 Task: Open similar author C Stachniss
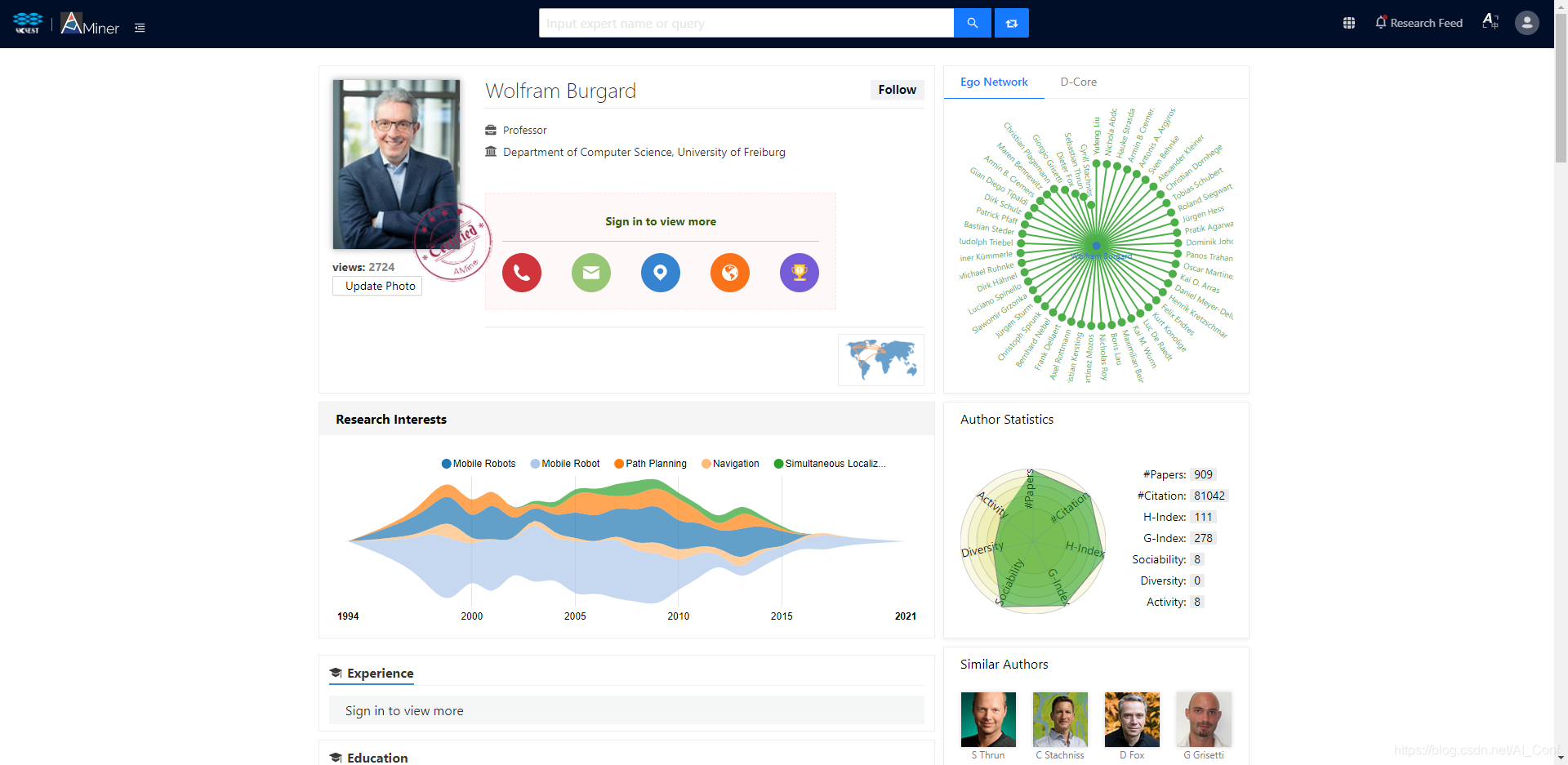point(1060,726)
